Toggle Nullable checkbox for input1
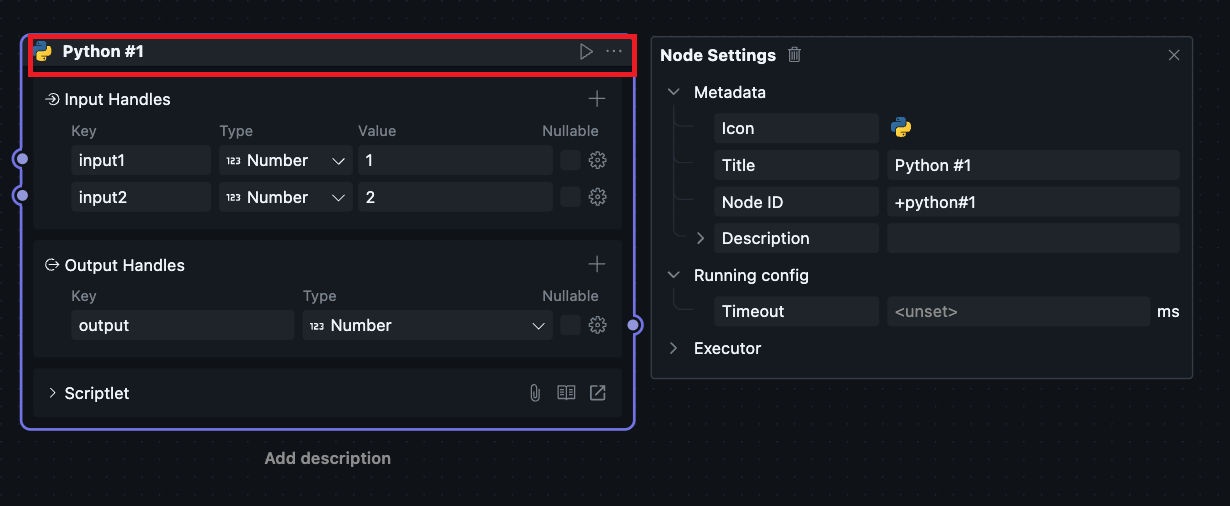1230x506 pixels. click(x=570, y=160)
